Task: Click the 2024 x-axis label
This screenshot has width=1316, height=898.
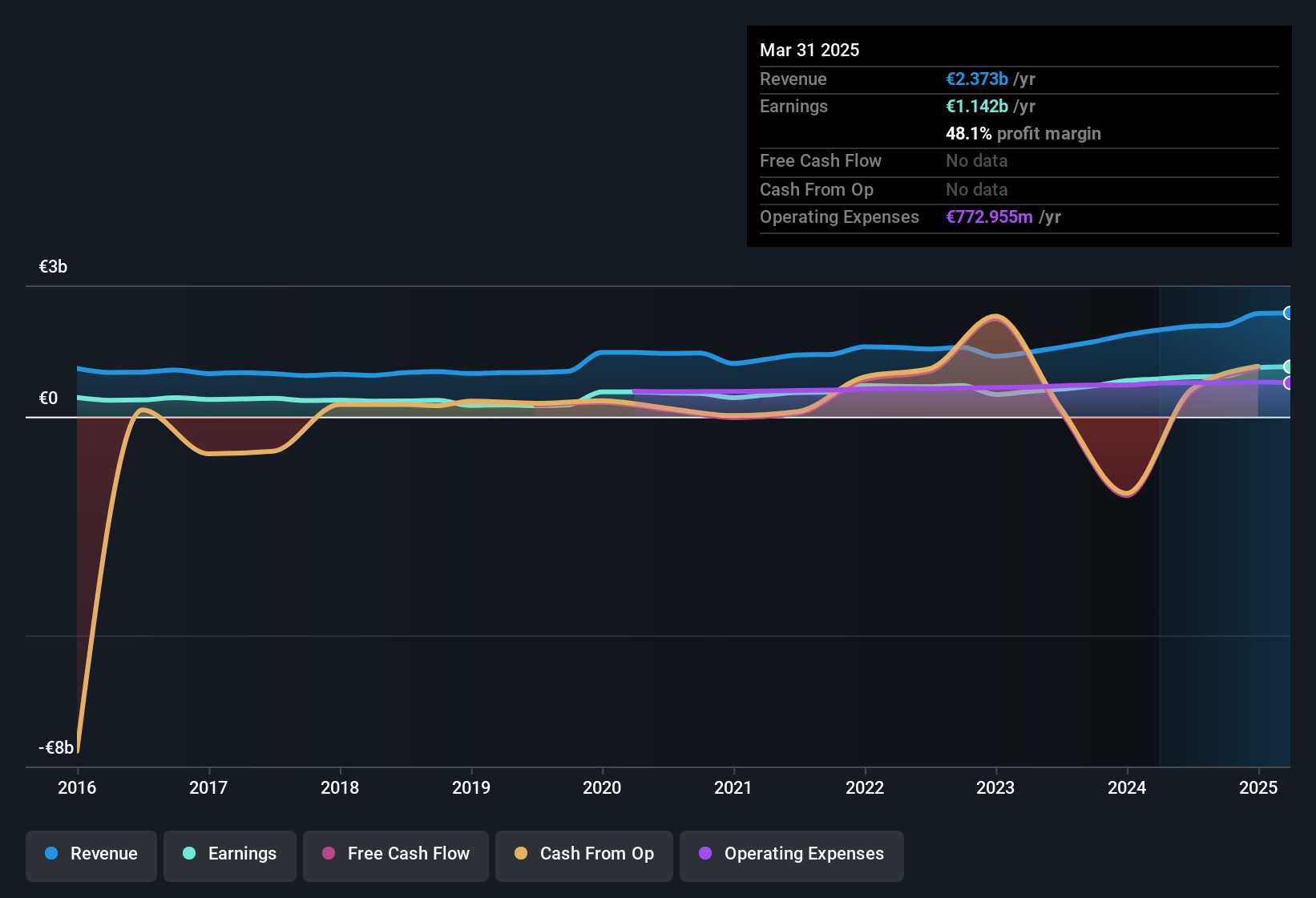Action: point(1127,787)
